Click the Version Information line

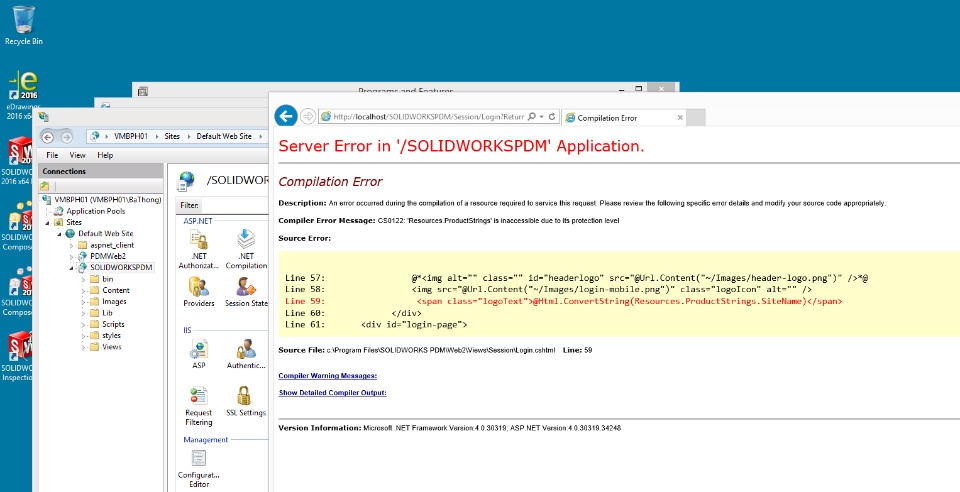pyautogui.click(x=449, y=428)
